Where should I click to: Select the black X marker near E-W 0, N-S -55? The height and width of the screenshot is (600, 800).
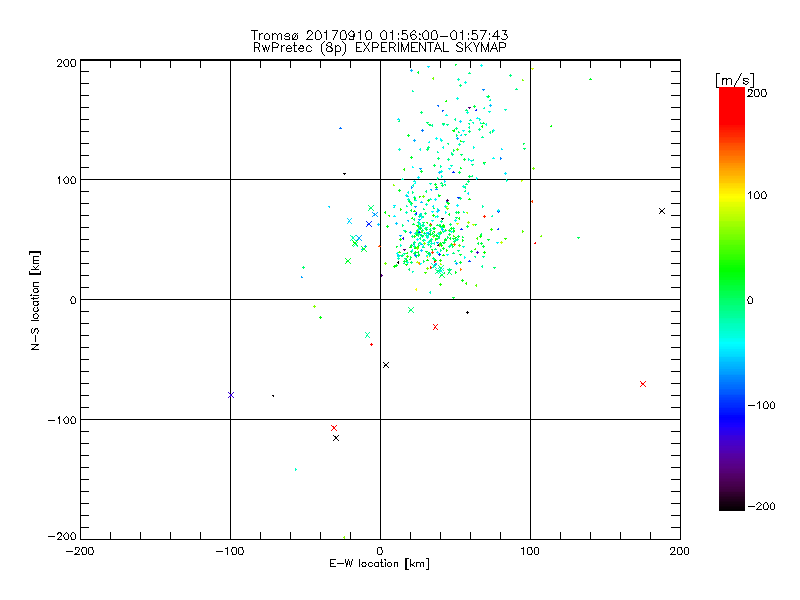[x=386, y=365]
